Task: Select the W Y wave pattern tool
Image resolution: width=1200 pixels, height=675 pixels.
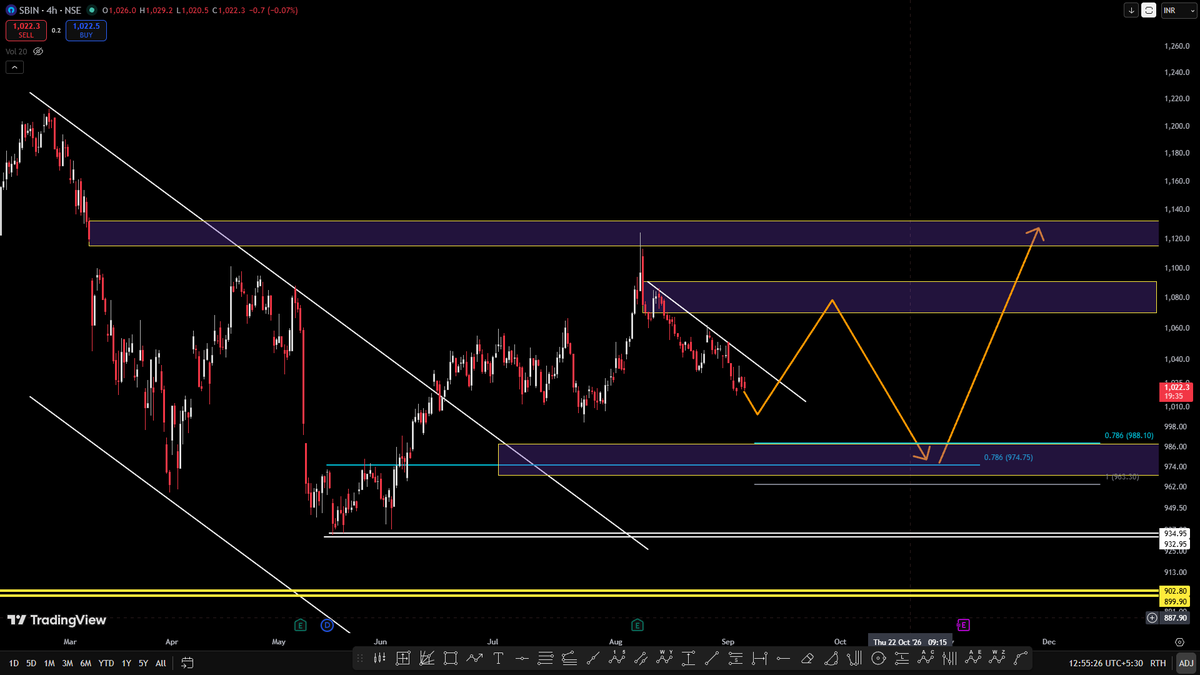Action: 664,658
